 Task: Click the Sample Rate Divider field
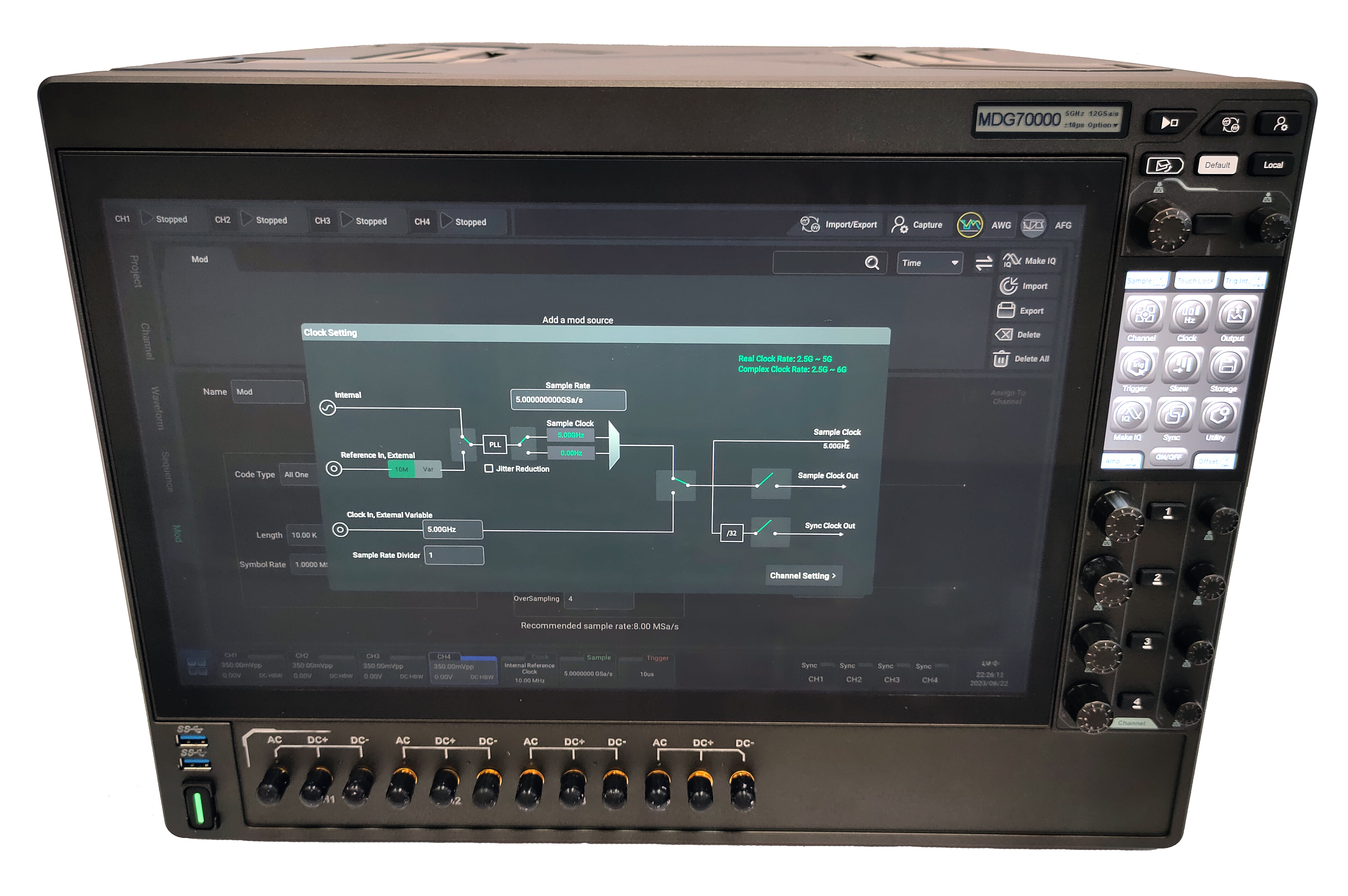[454, 555]
